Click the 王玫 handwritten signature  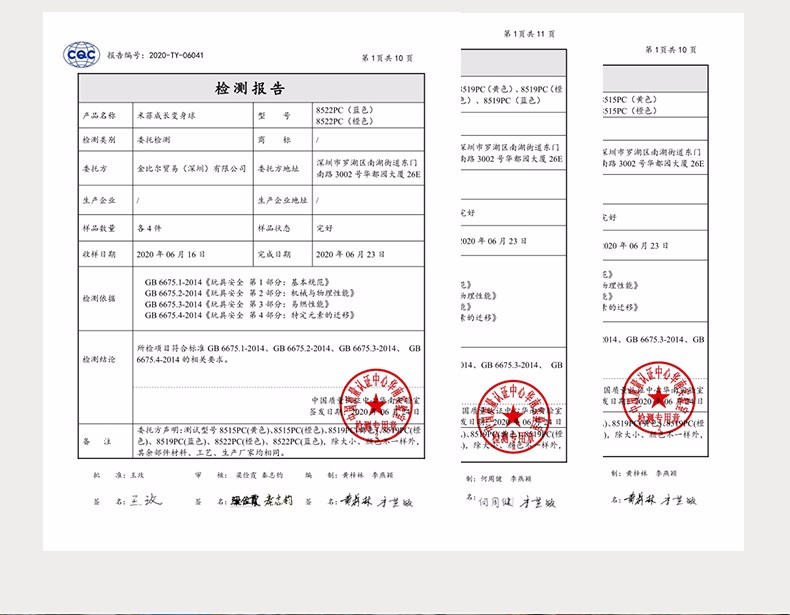(146, 500)
